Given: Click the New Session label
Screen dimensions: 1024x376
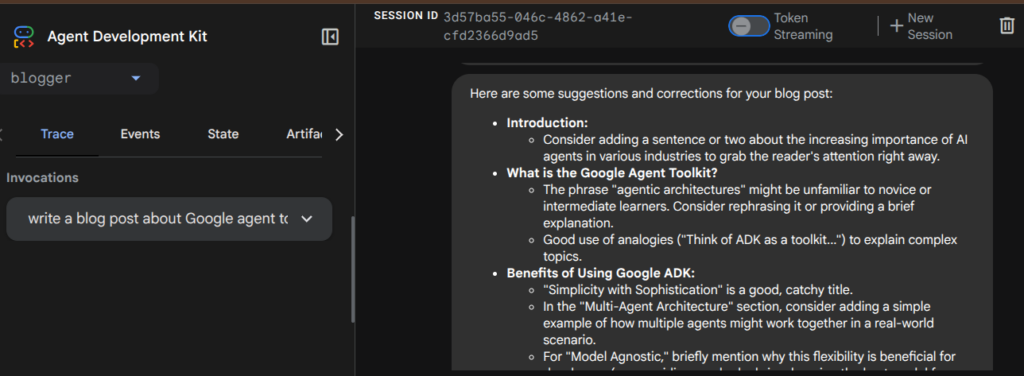Looking at the screenshot, I should [930, 26].
